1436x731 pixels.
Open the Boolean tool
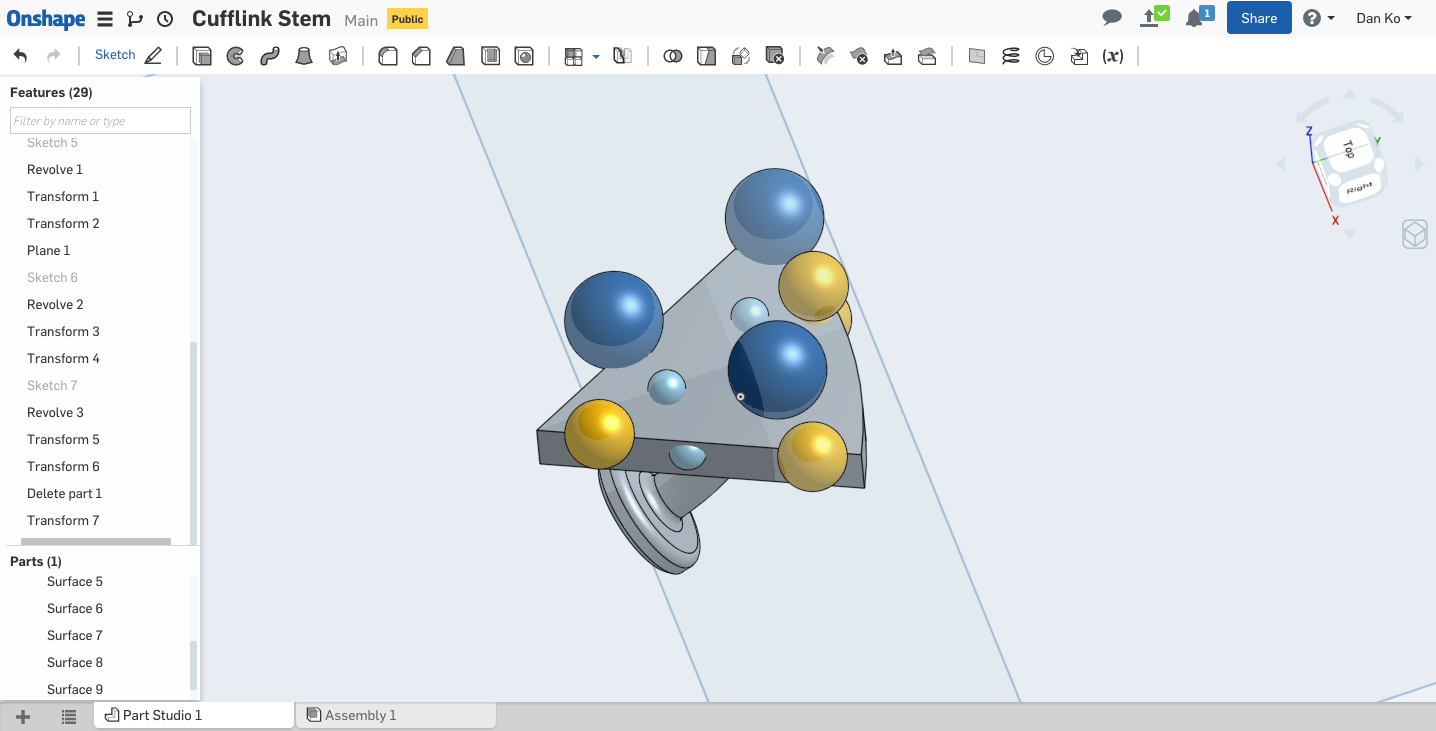point(673,56)
